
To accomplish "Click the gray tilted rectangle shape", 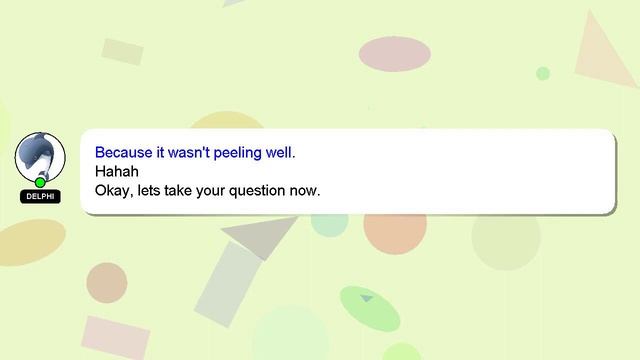I will pyautogui.click(x=228, y=284).
